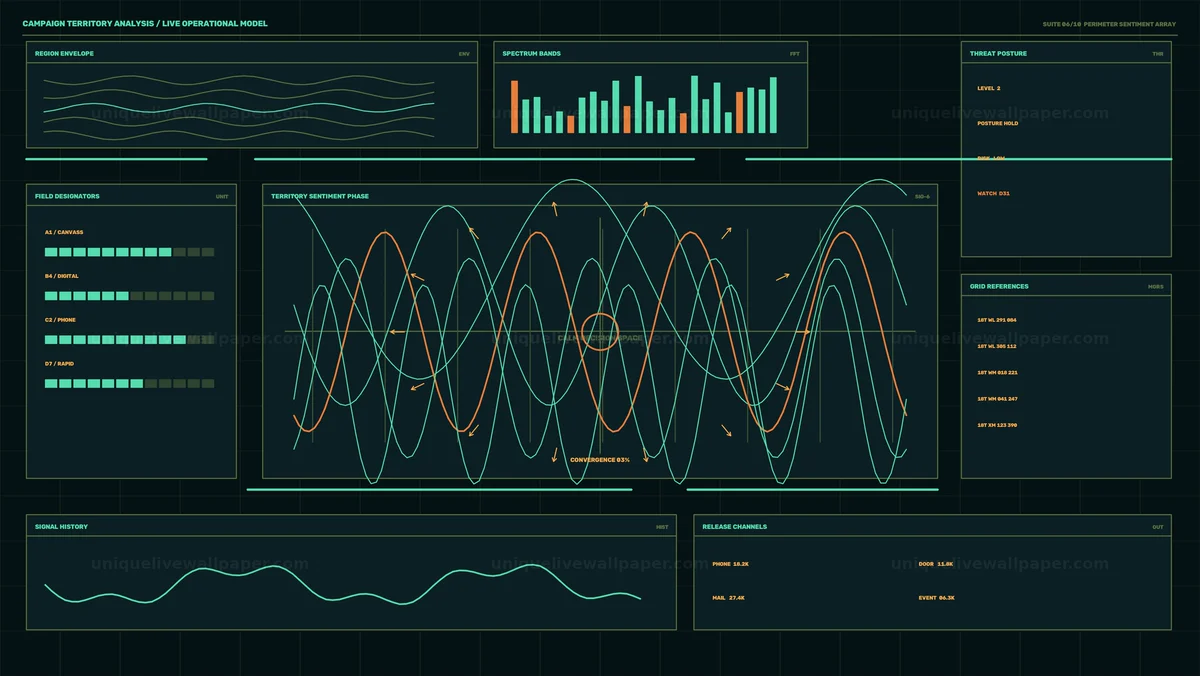Click the THR tag on Threat Posture
Image resolution: width=1200 pixels, height=676 pixels.
click(1158, 54)
